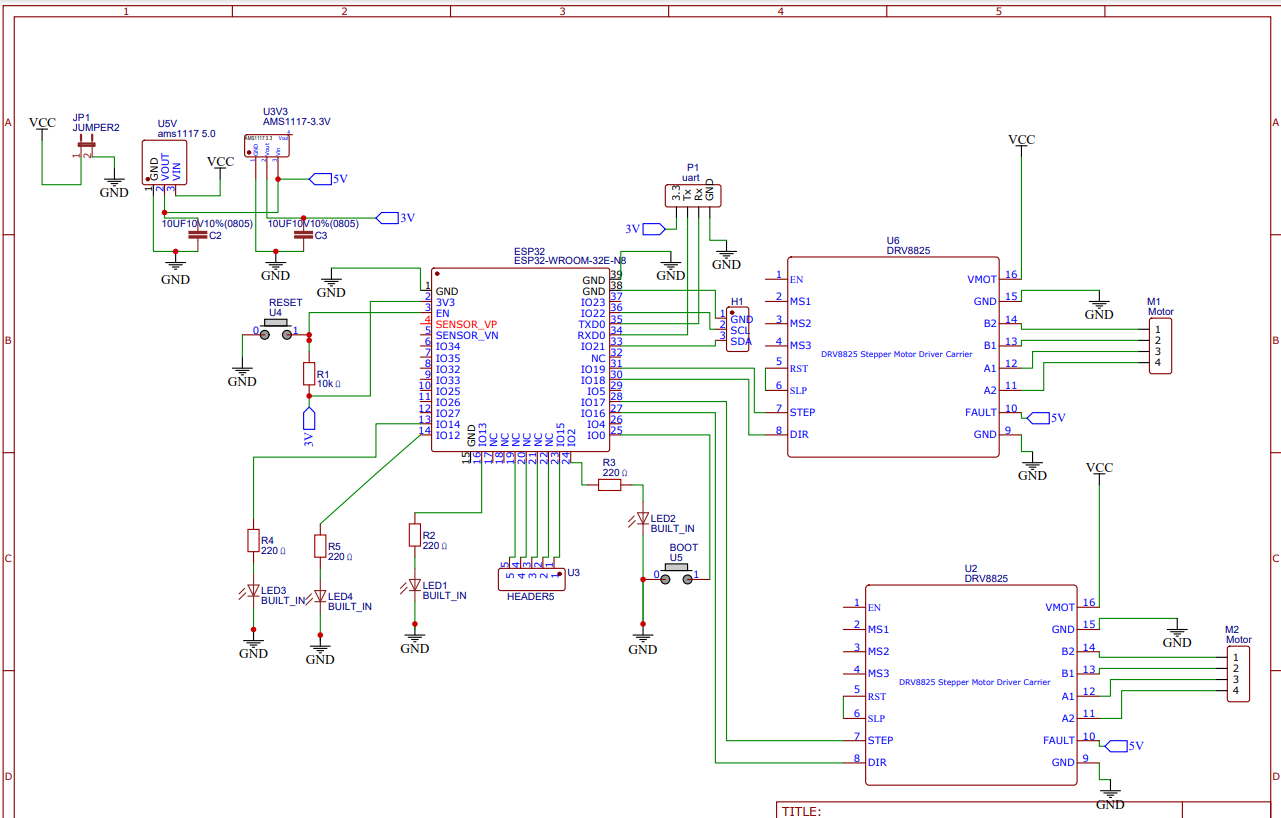Click the U6 DRV8825 designator label
This screenshot has width=1281, height=818.
(x=908, y=246)
